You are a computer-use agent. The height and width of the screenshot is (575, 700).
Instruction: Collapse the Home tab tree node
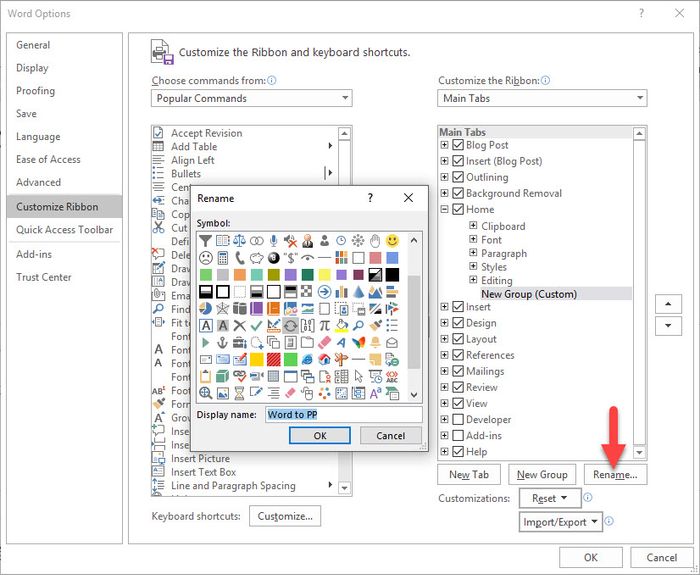444,209
